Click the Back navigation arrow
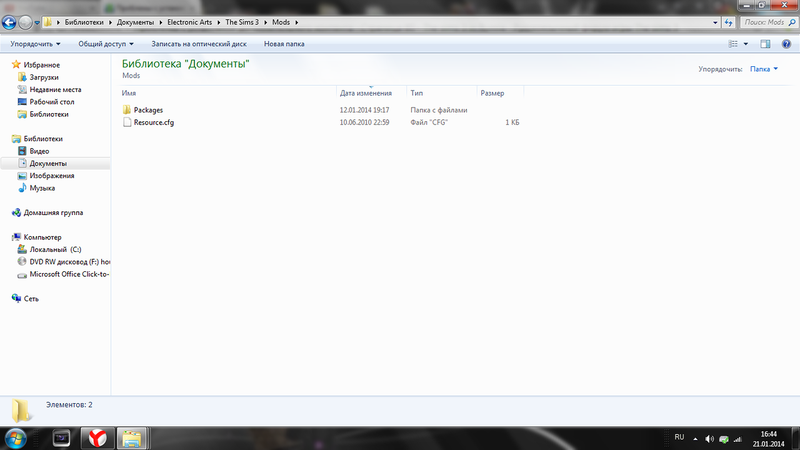Viewport: 800px width, 450px height. pyautogui.click(x=10, y=21)
